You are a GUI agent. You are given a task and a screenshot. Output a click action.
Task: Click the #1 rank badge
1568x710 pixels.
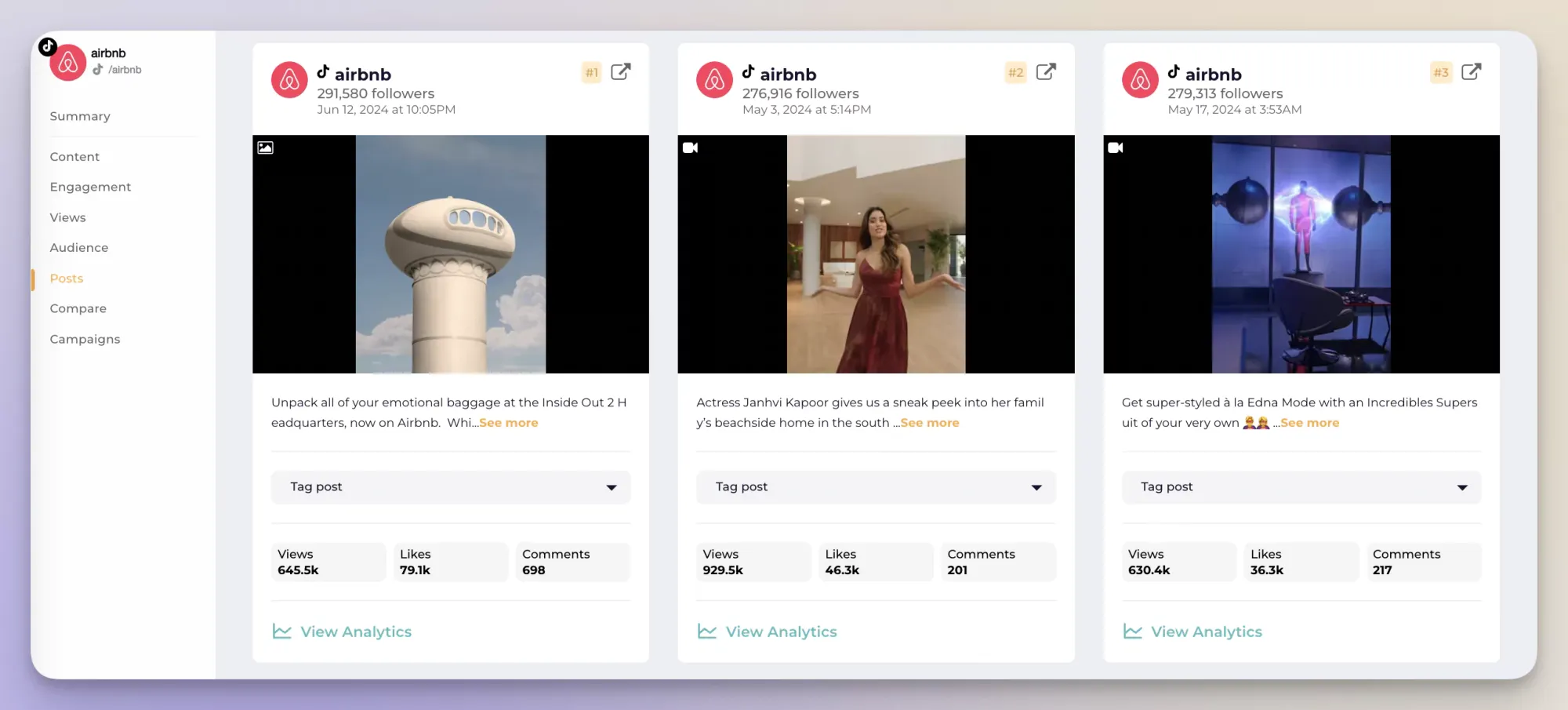(591, 73)
